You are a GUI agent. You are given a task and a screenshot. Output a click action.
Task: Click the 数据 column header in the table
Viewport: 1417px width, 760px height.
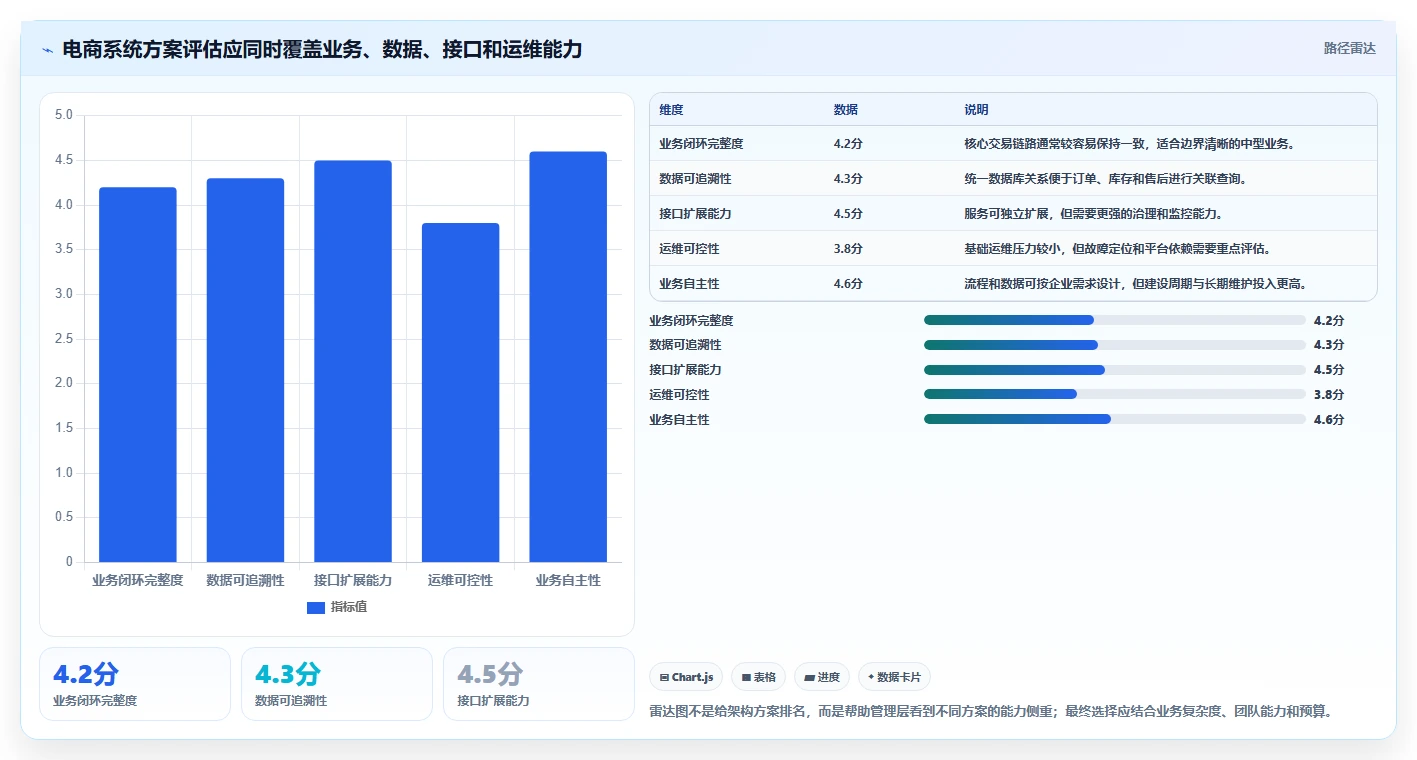tap(846, 110)
